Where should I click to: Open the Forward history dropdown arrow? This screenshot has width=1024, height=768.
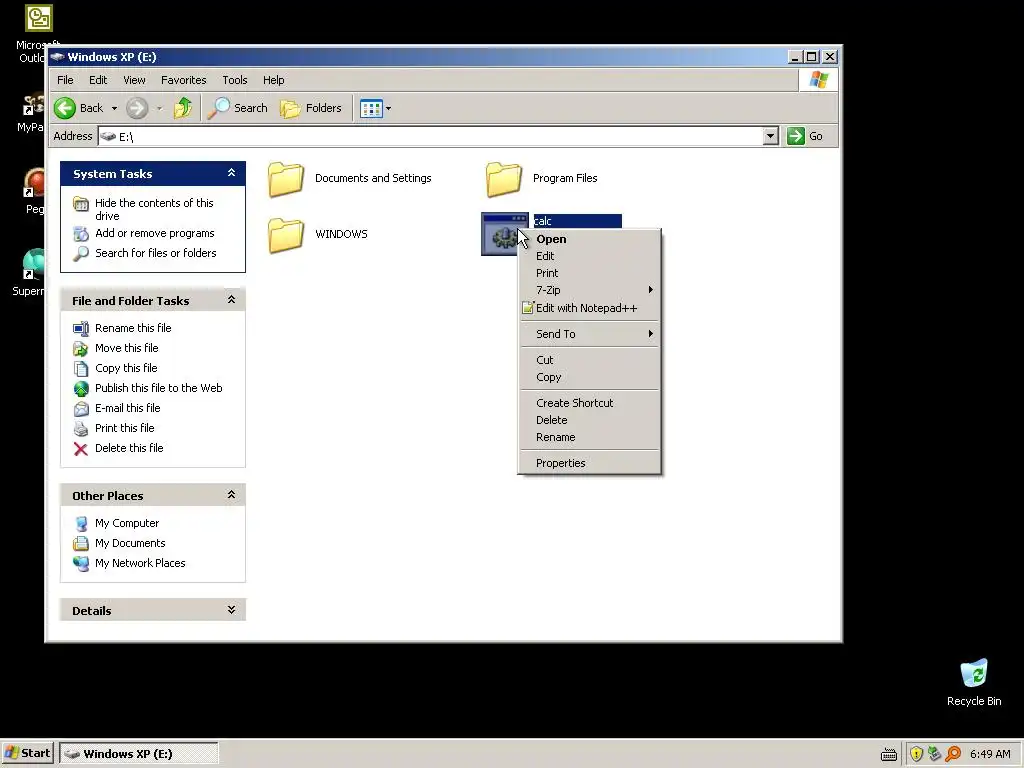click(159, 108)
